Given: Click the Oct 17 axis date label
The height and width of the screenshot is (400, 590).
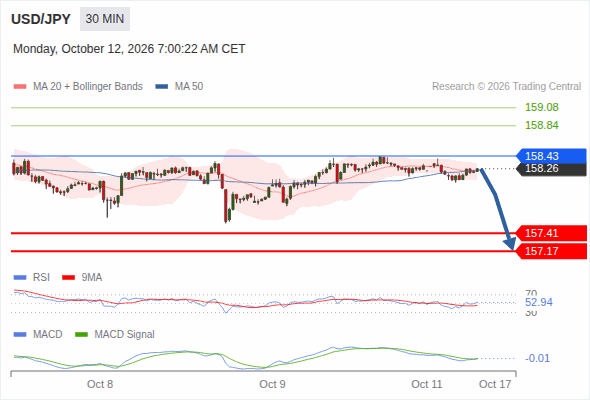Looking at the screenshot, I should 495,384.
